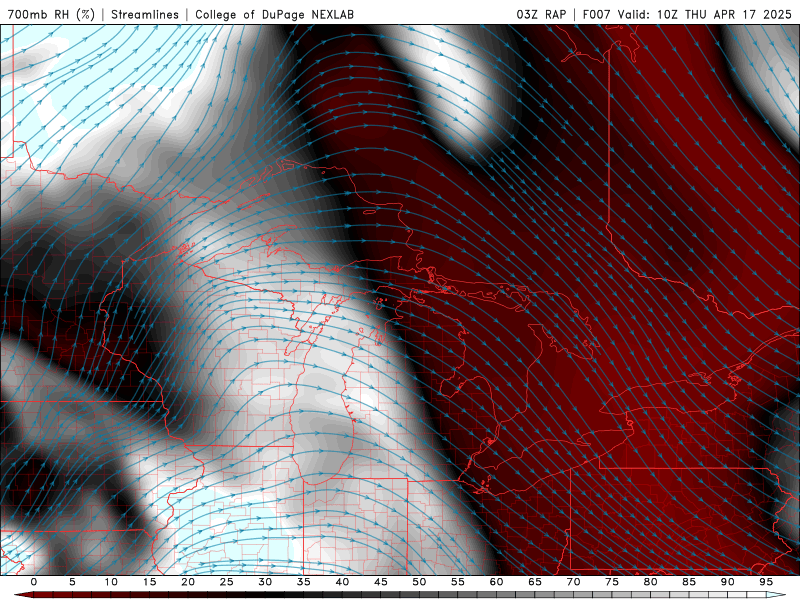This screenshot has height=600, width=800.
Task: Click the '35' label on the color scale
Action: click(x=304, y=582)
